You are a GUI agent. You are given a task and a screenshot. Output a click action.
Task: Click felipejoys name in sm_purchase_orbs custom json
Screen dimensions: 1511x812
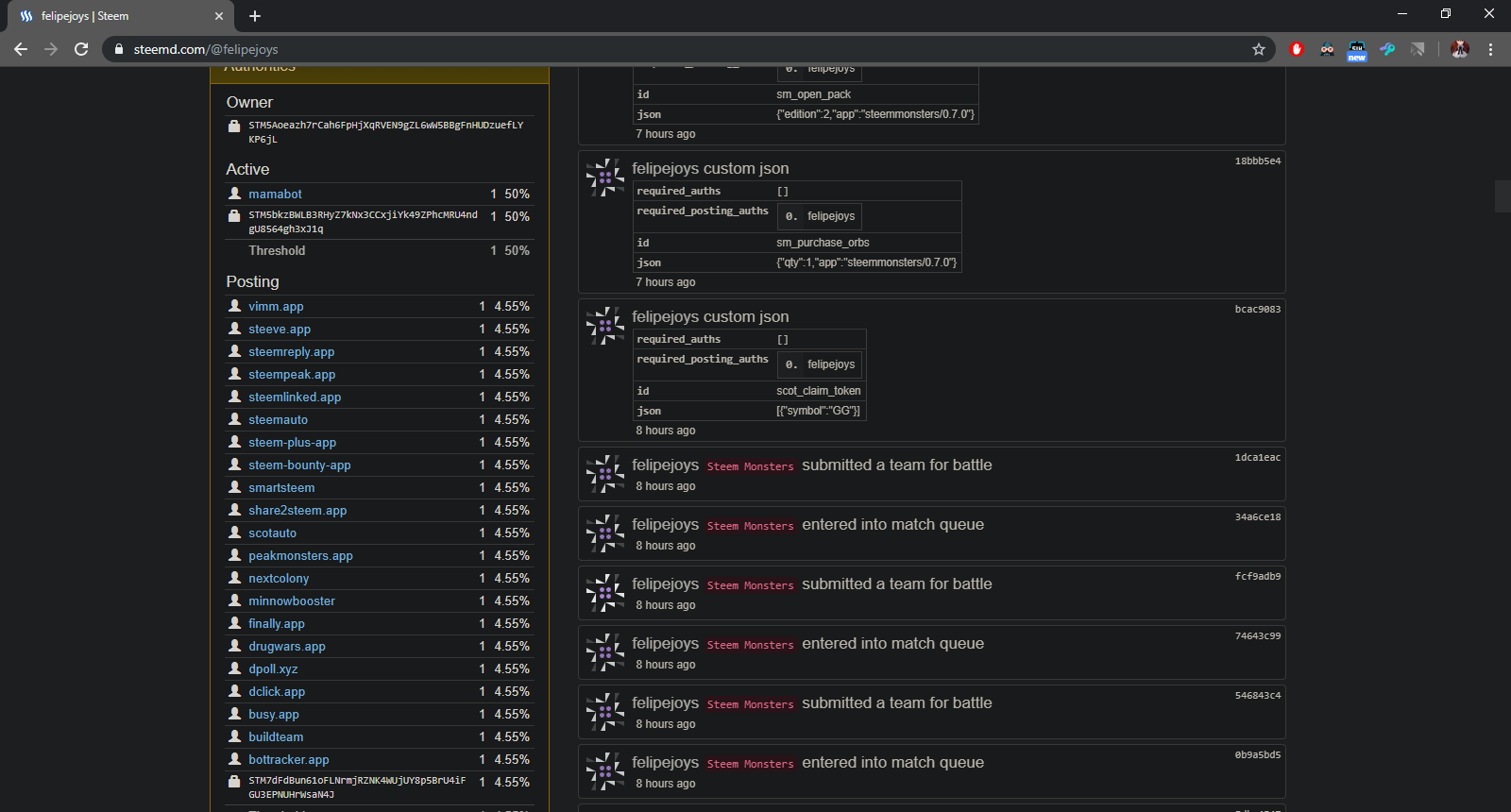(665, 168)
